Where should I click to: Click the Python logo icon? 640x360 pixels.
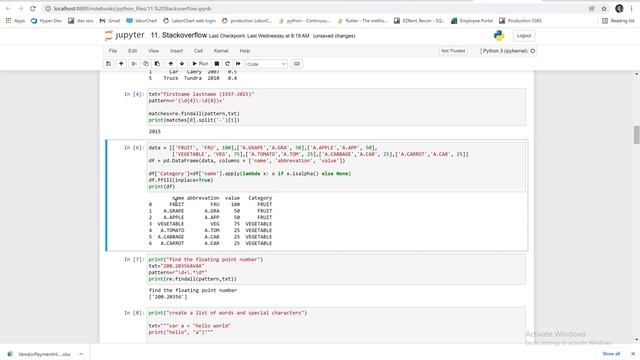(x=499, y=36)
